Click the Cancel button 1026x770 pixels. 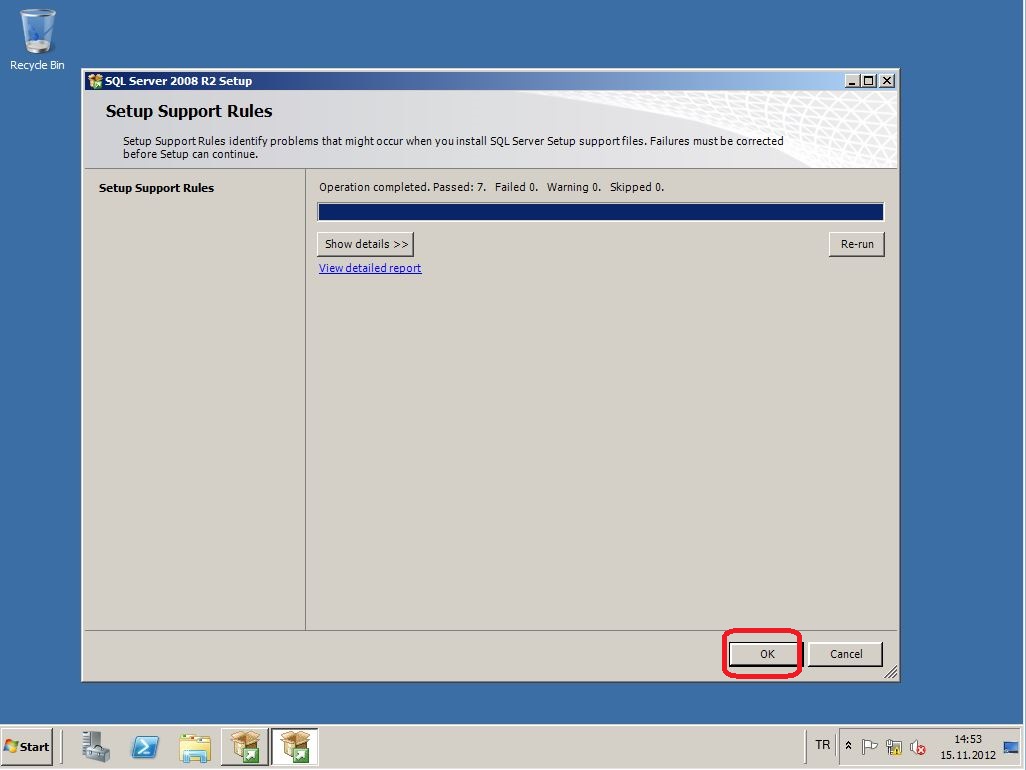click(845, 654)
